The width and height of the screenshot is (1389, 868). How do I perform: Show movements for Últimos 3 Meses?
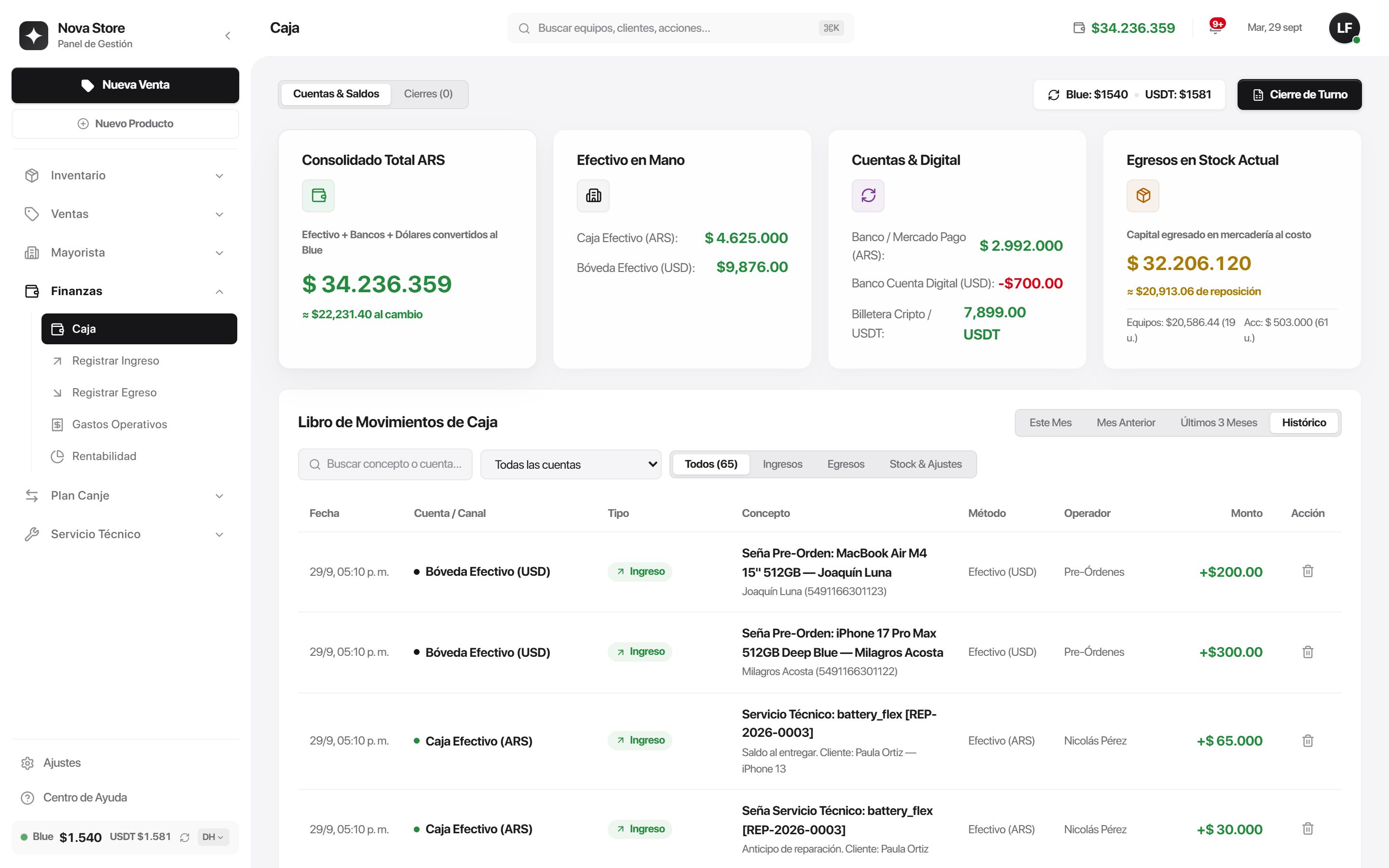pyautogui.click(x=1219, y=422)
